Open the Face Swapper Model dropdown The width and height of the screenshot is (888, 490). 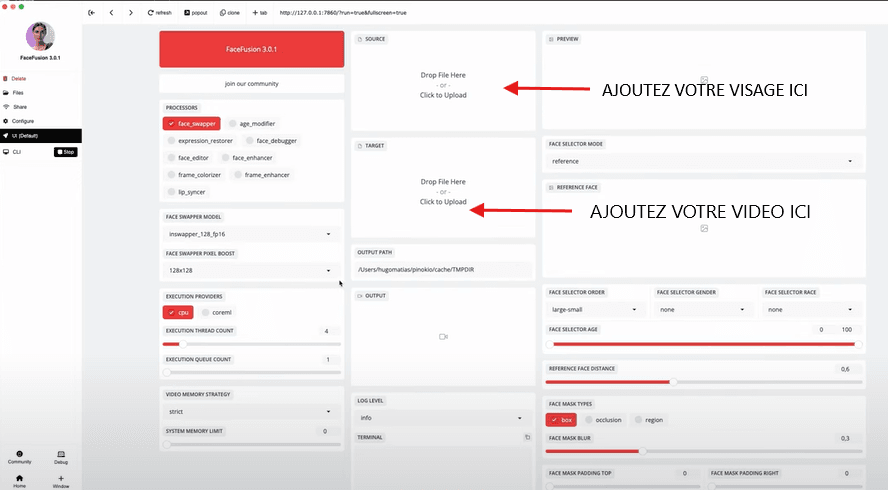pos(250,234)
